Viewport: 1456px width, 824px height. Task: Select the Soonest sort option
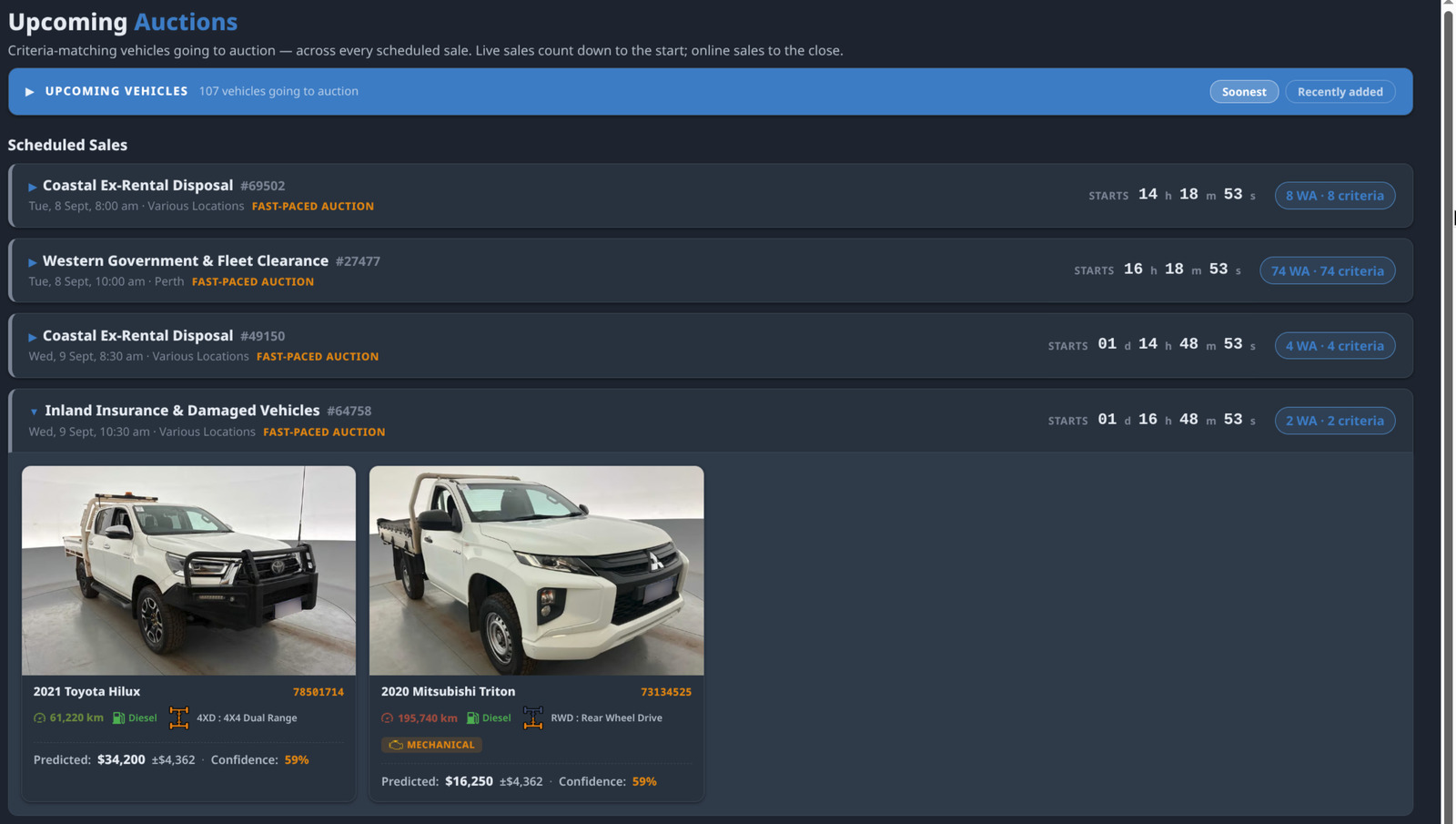[1244, 91]
